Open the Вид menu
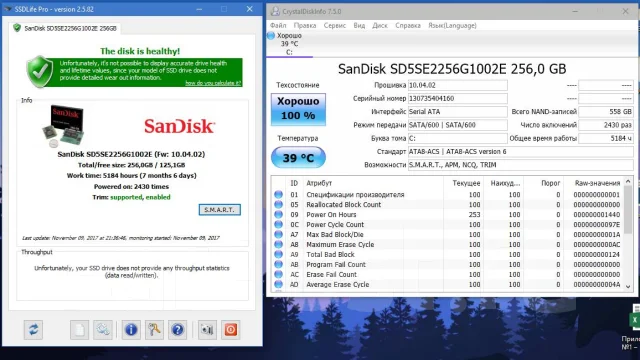The width and height of the screenshot is (640, 360). pyautogui.click(x=359, y=25)
